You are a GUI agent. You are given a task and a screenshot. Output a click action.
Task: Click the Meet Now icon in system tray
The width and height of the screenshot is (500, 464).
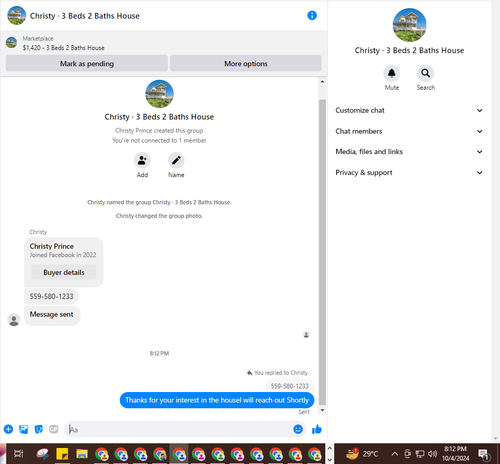(407, 454)
